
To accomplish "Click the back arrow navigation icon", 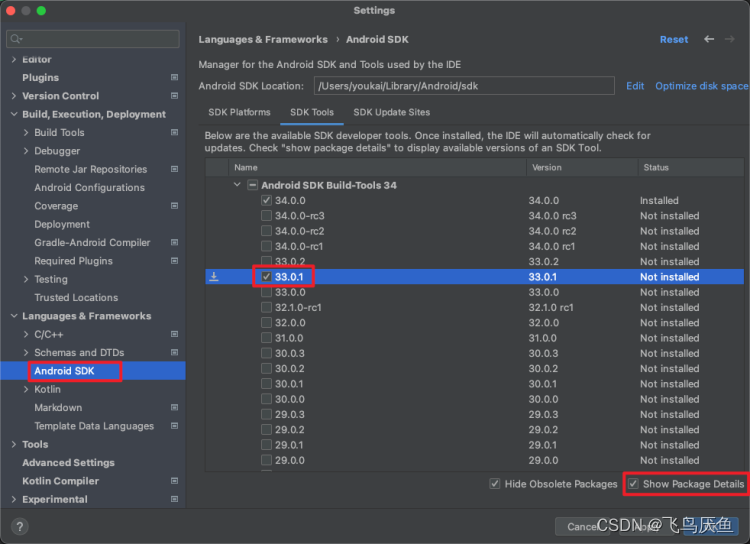I will [709, 39].
